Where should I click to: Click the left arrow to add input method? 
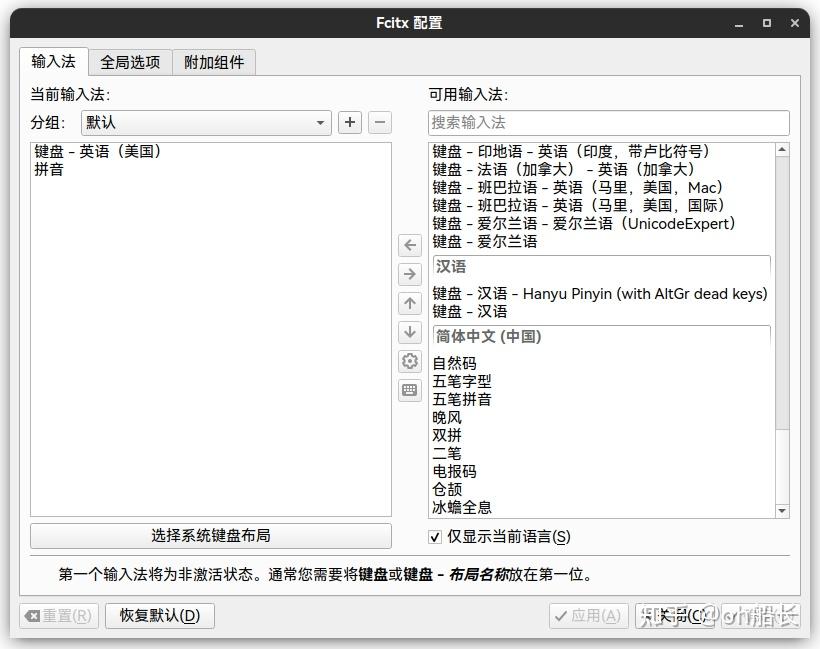pos(409,244)
